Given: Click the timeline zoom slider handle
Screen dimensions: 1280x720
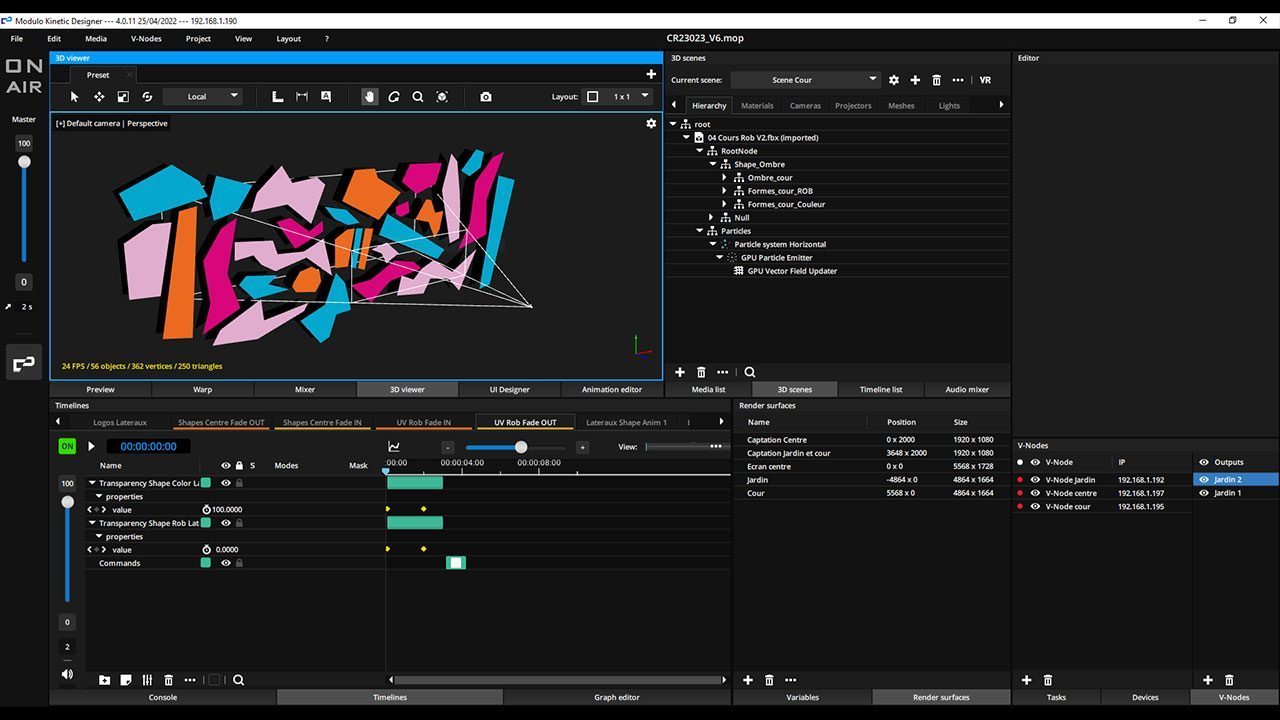Looking at the screenshot, I should [521, 447].
